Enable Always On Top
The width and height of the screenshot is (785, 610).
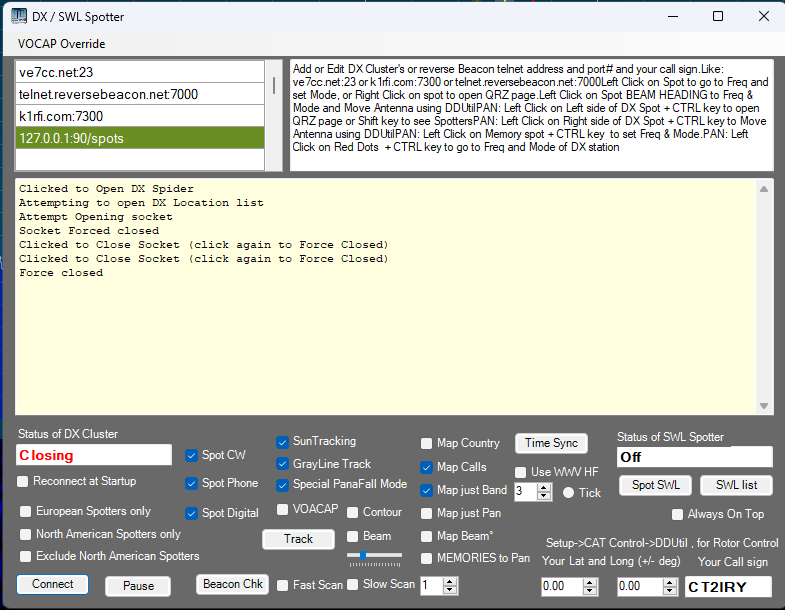pyautogui.click(x=677, y=514)
